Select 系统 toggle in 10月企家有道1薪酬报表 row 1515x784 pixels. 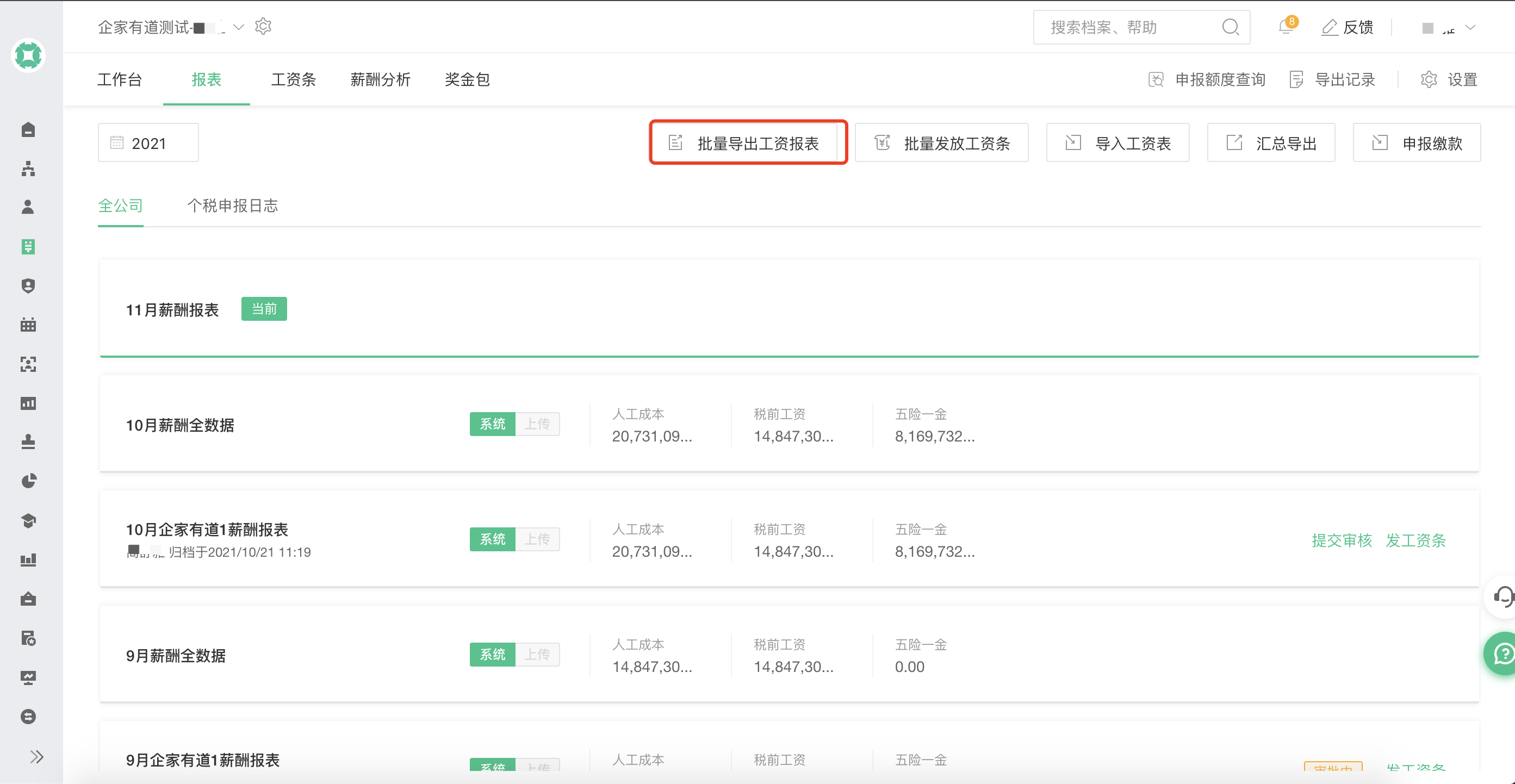click(493, 539)
